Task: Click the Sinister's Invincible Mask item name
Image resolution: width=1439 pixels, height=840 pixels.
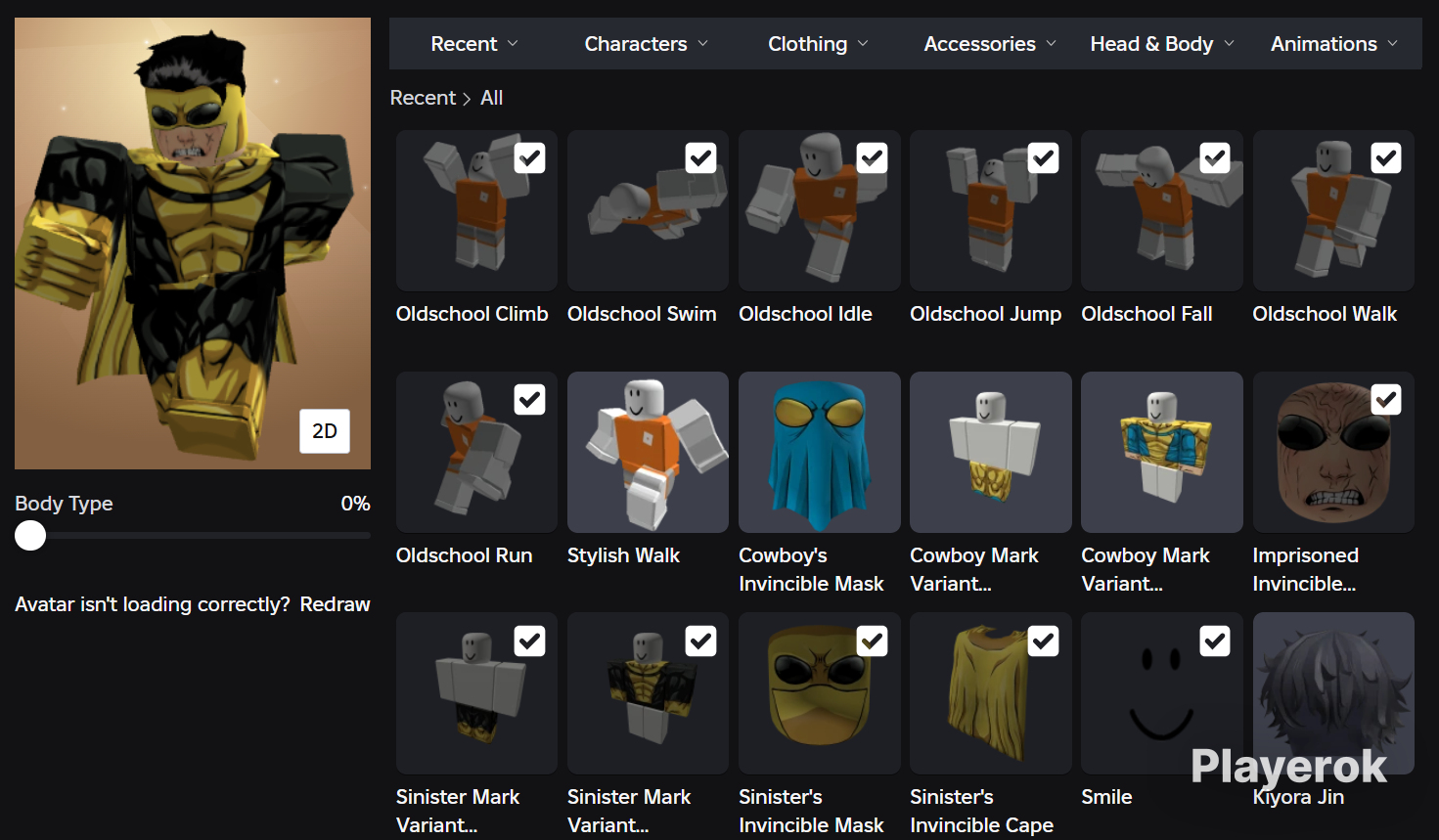Action: point(811,811)
